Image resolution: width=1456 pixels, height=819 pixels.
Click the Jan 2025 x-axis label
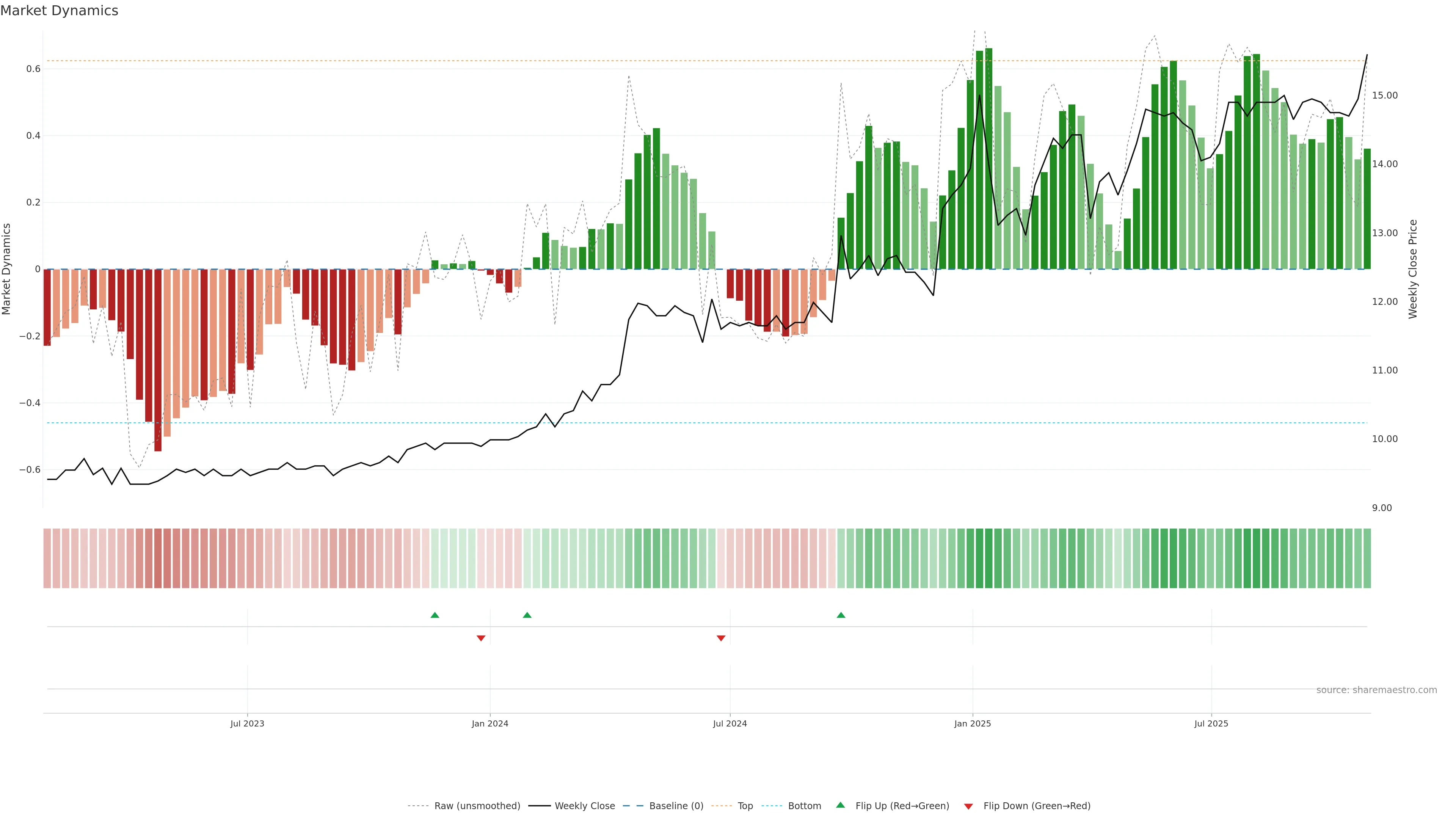[x=972, y=723]
